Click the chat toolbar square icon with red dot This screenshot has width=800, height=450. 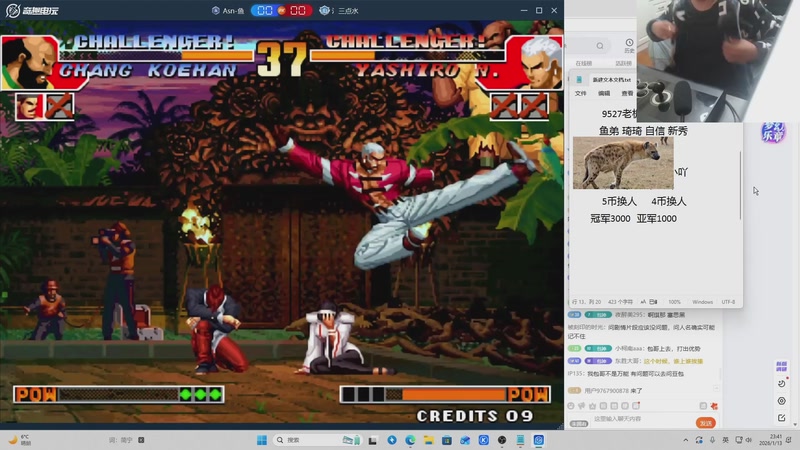tap(636, 406)
